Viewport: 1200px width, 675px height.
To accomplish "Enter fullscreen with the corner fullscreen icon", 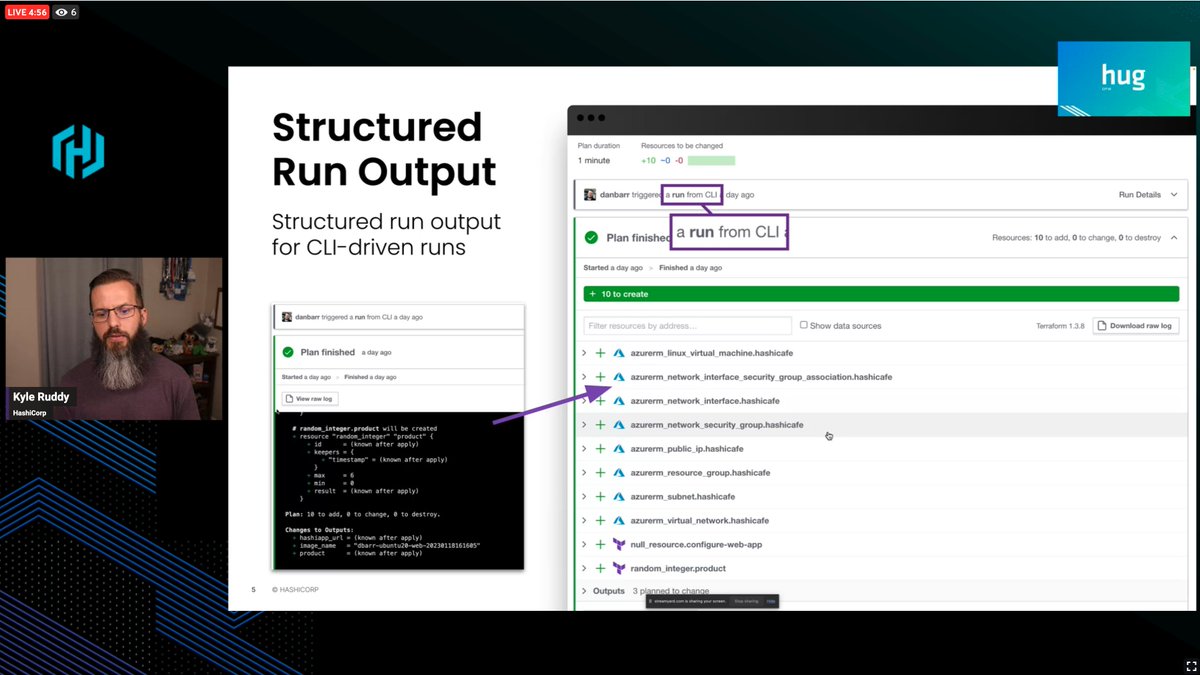I will [1190, 665].
